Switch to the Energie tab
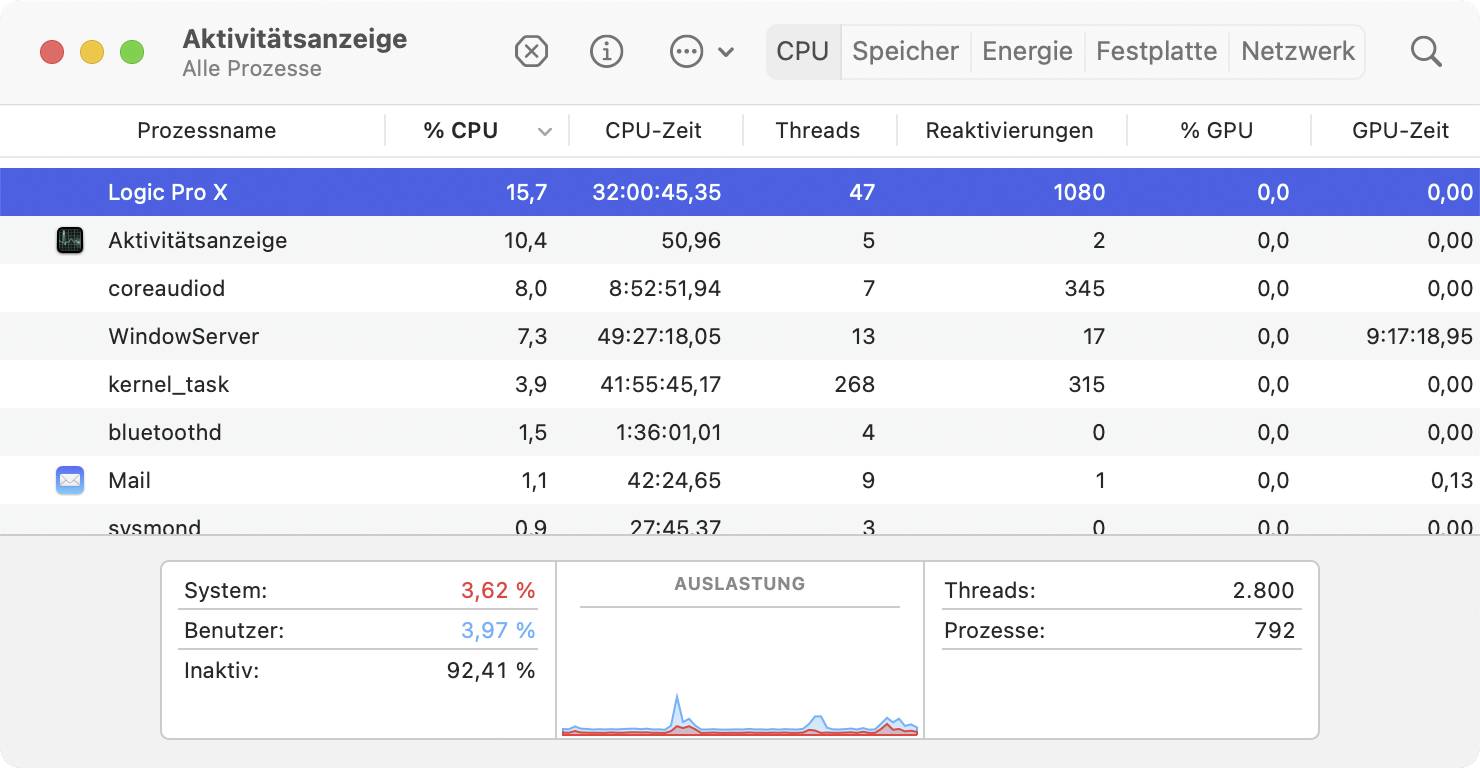 [x=1027, y=51]
